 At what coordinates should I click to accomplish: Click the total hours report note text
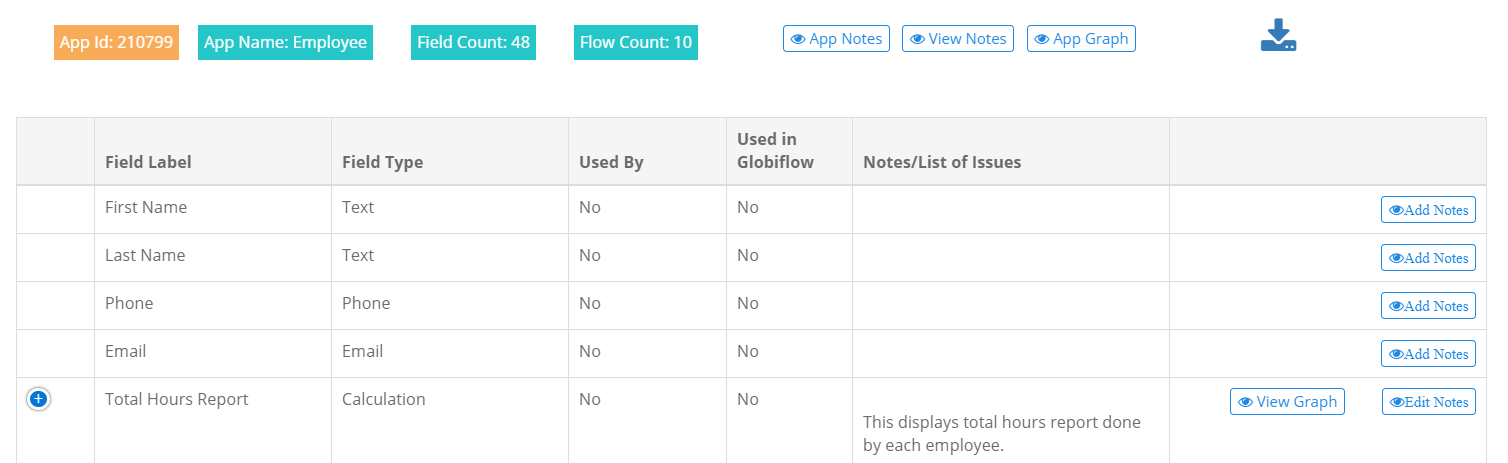pos(1002,434)
